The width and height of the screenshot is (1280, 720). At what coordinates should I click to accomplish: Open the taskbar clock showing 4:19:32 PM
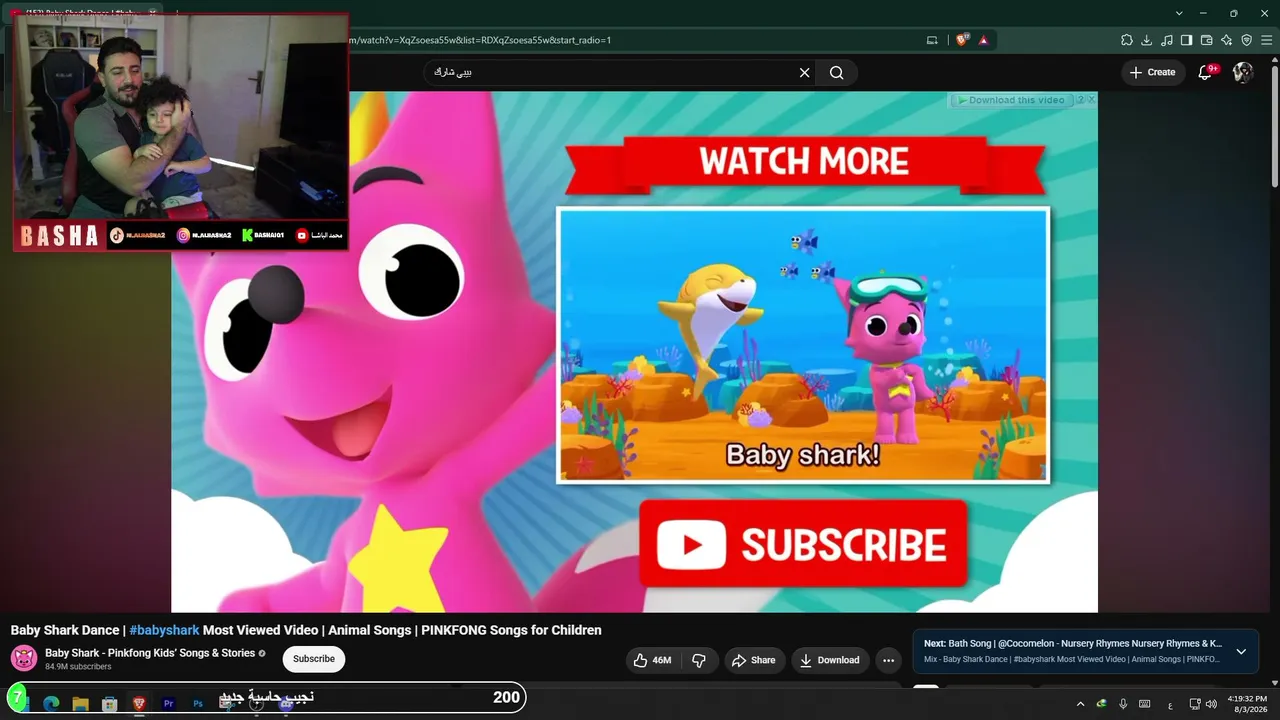click(x=1246, y=704)
